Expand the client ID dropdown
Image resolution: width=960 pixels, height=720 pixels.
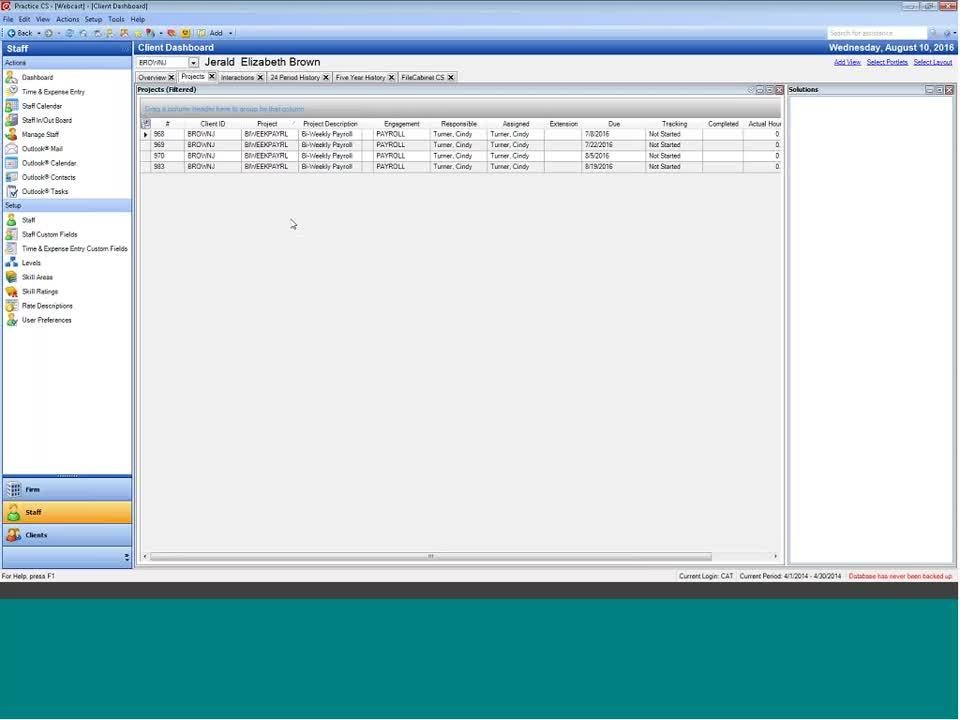[193, 63]
